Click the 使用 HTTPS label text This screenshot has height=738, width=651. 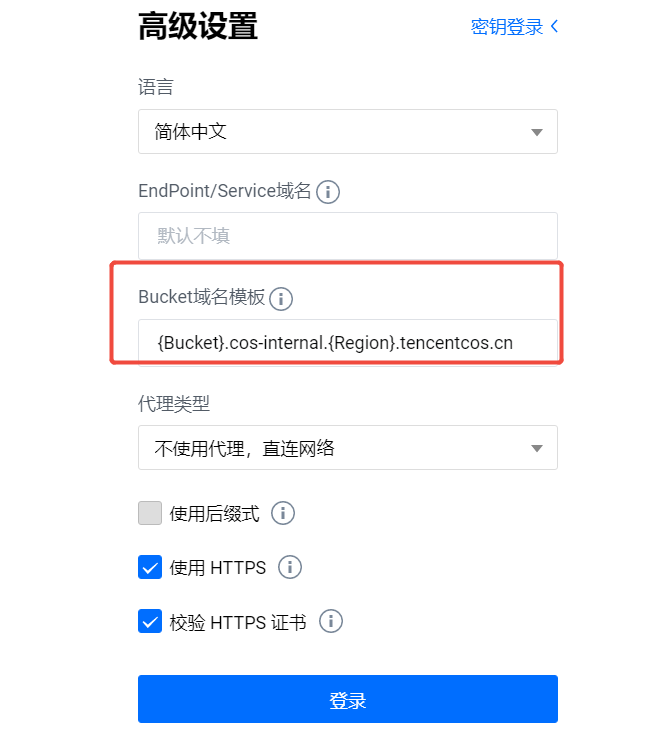click(x=217, y=568)
